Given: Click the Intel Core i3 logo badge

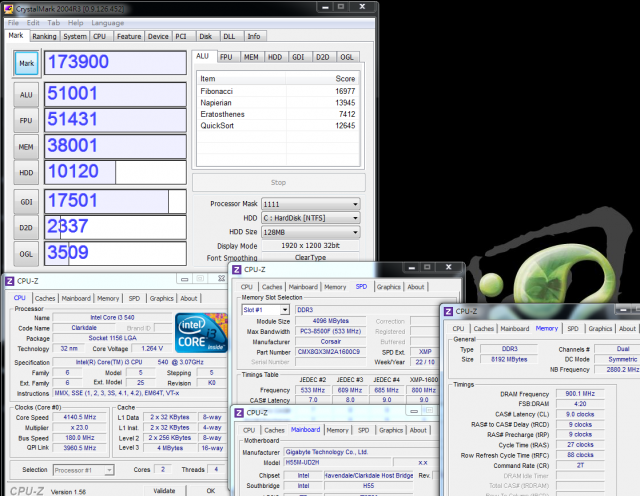Looking at the screenshot, I should pyautogui.click(x=201, y=333).
